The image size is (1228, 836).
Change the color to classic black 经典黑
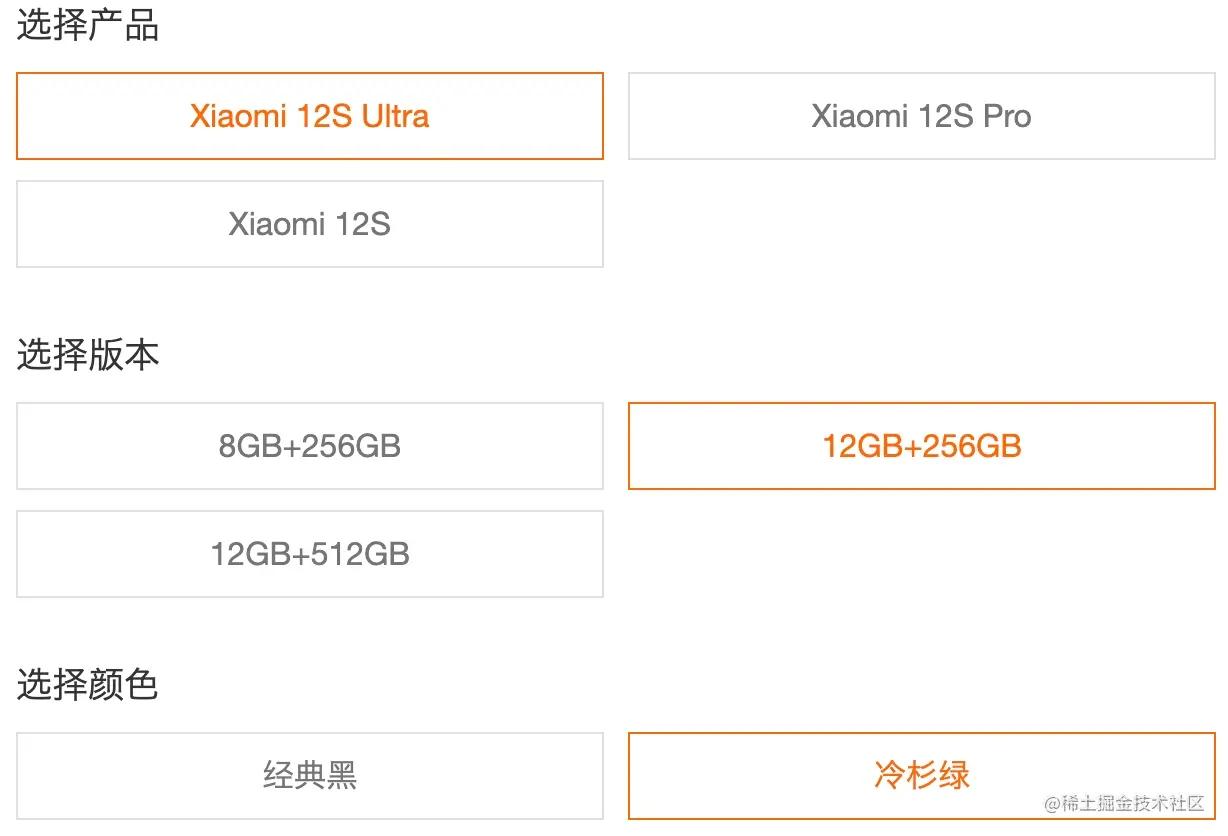coord(310,775)
